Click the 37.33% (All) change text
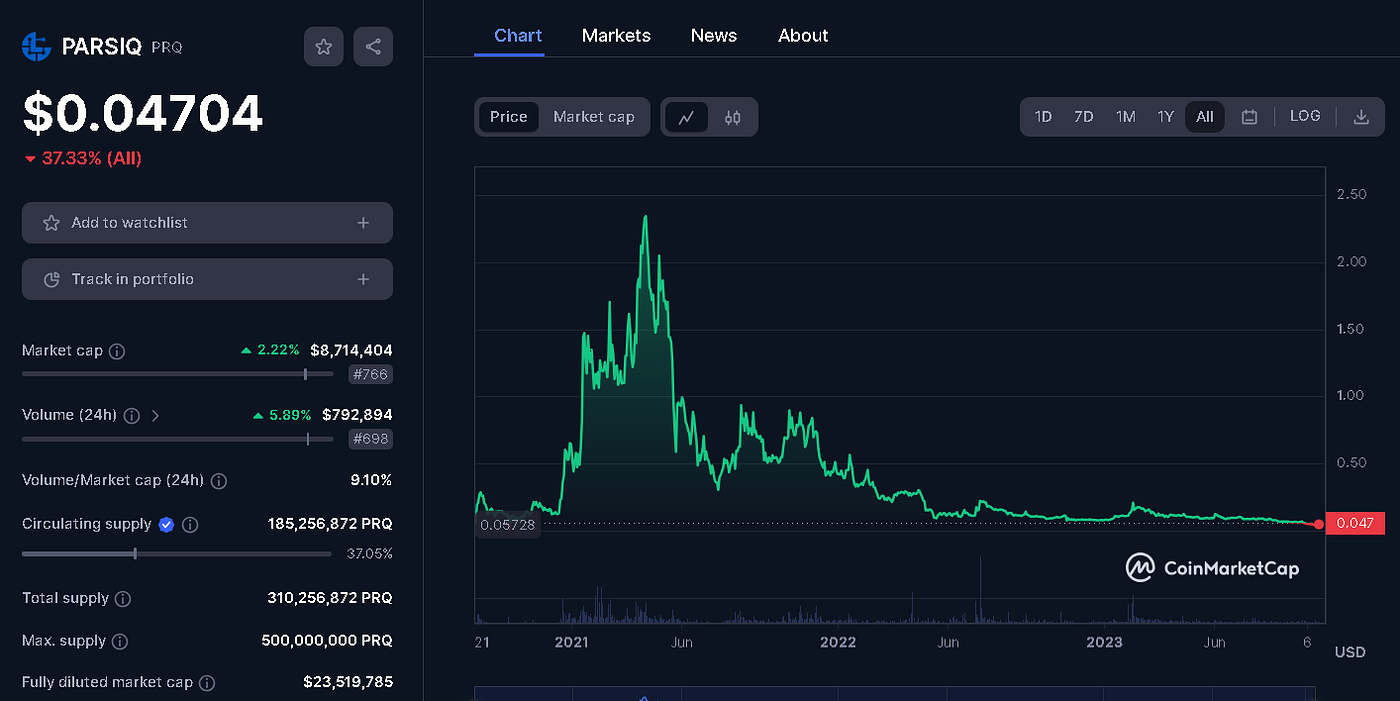Image resolution: width=1400 pixels, height=701 pixels. click(x=91, y=158)
